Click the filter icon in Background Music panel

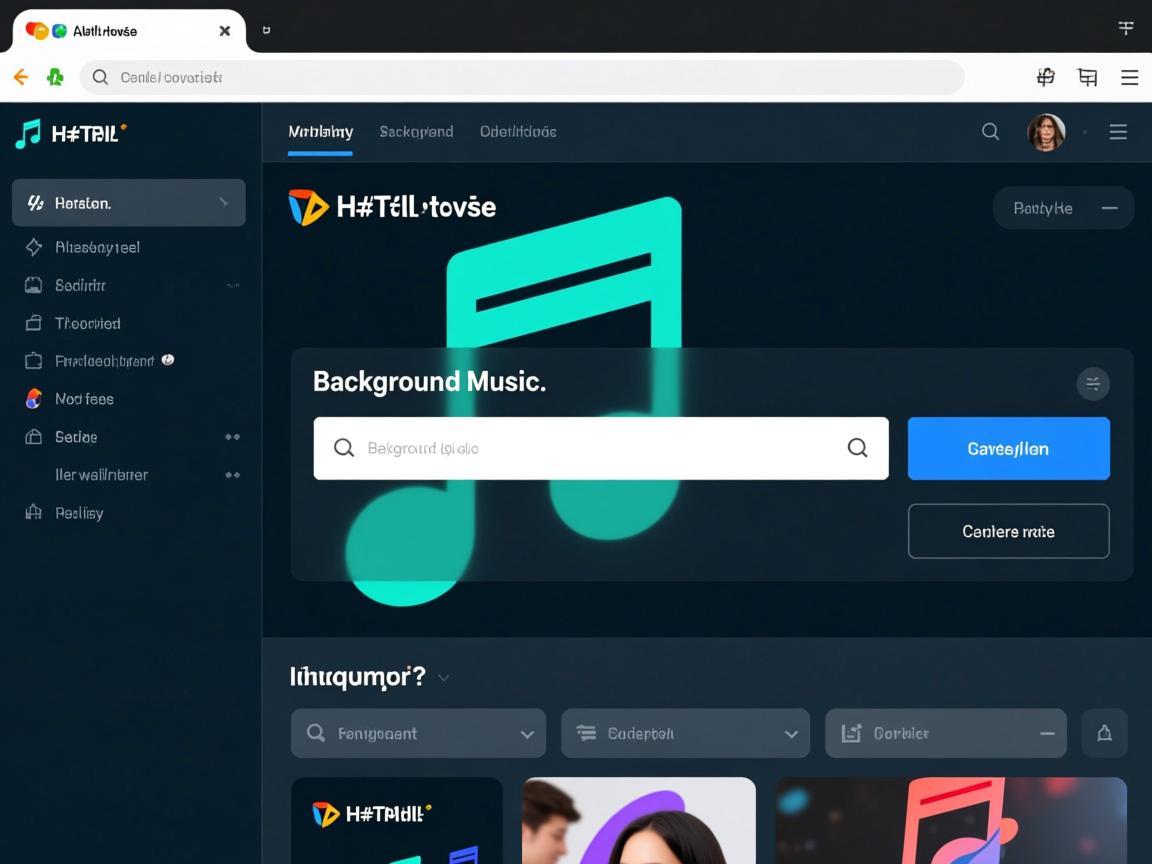pyautogui.click(x=1092, y=383)
